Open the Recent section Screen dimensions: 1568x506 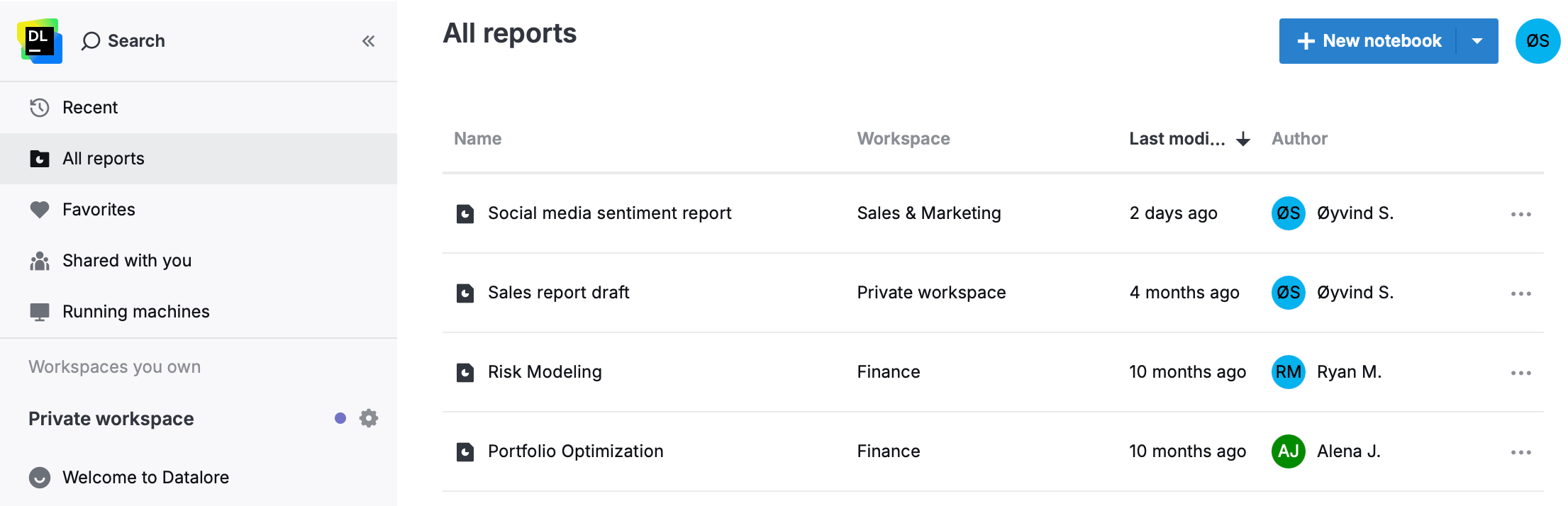tap(90, 108)
